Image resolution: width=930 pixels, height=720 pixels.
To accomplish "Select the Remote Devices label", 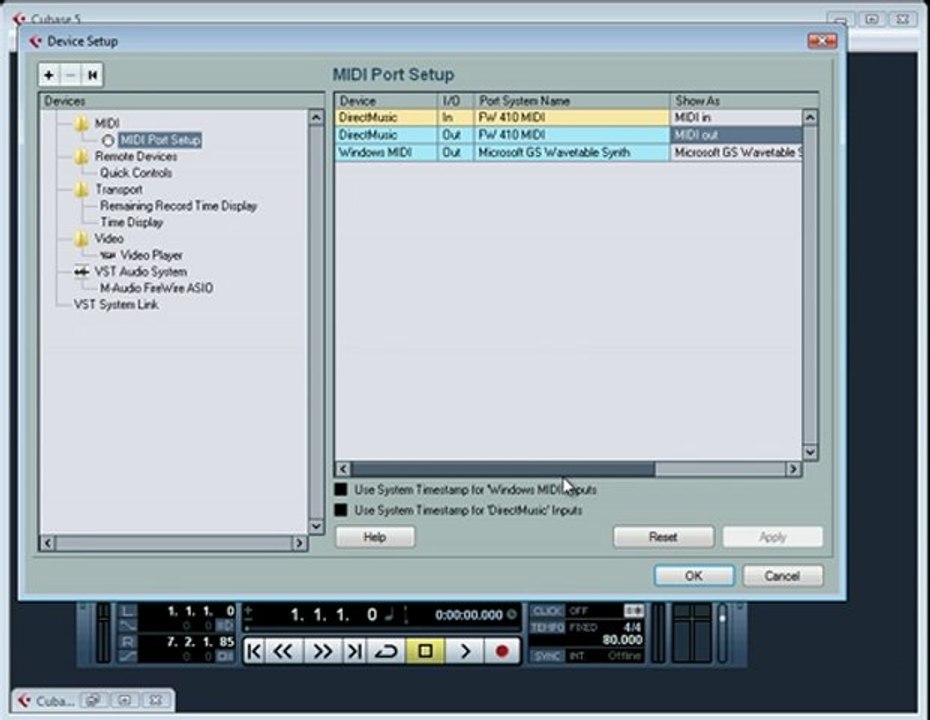I will (136, 157).
